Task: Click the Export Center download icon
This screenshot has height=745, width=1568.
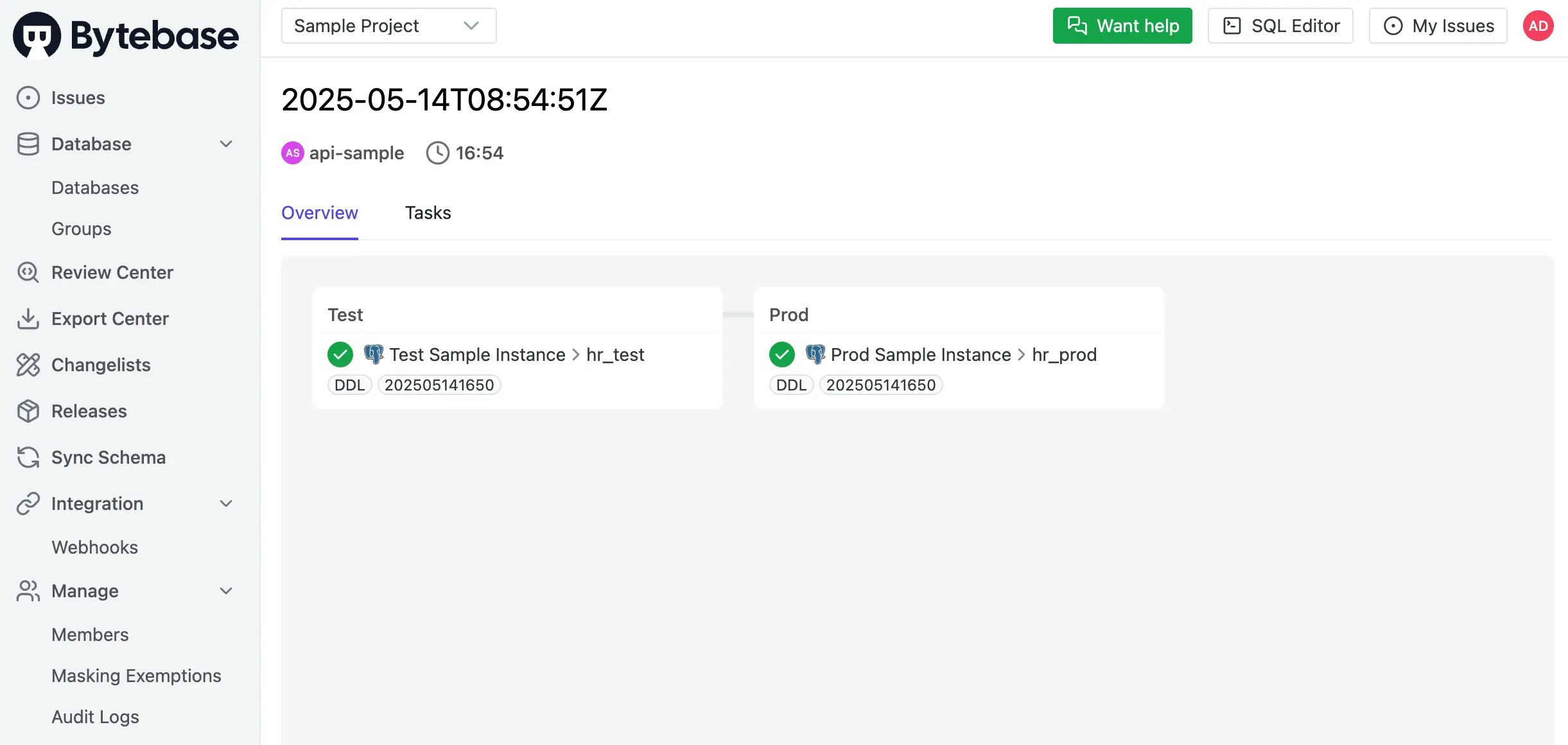Action: pos(28,319)
